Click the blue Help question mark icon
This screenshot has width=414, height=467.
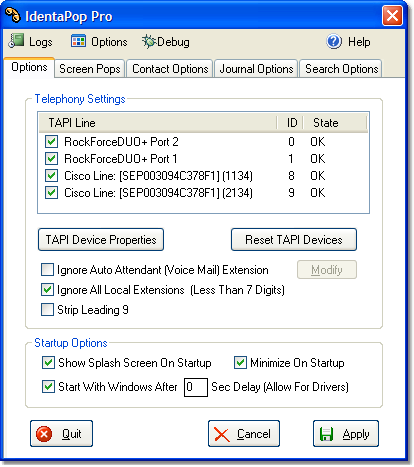[334, 41]
